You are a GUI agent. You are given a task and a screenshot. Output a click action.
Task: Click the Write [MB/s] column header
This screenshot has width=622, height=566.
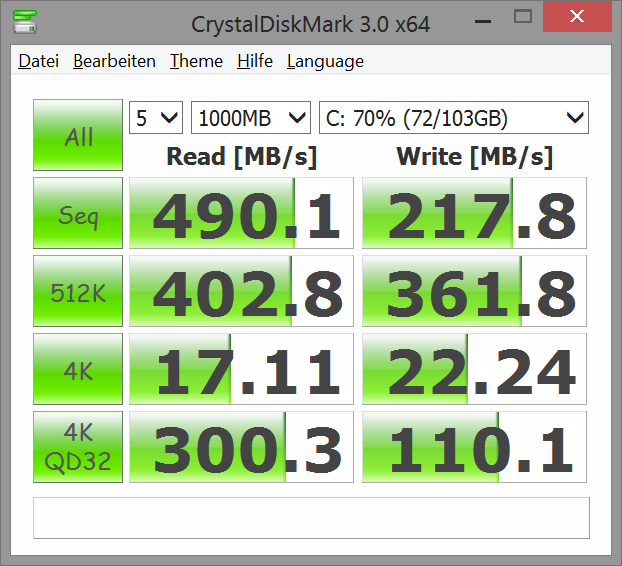tap(474, 157)
